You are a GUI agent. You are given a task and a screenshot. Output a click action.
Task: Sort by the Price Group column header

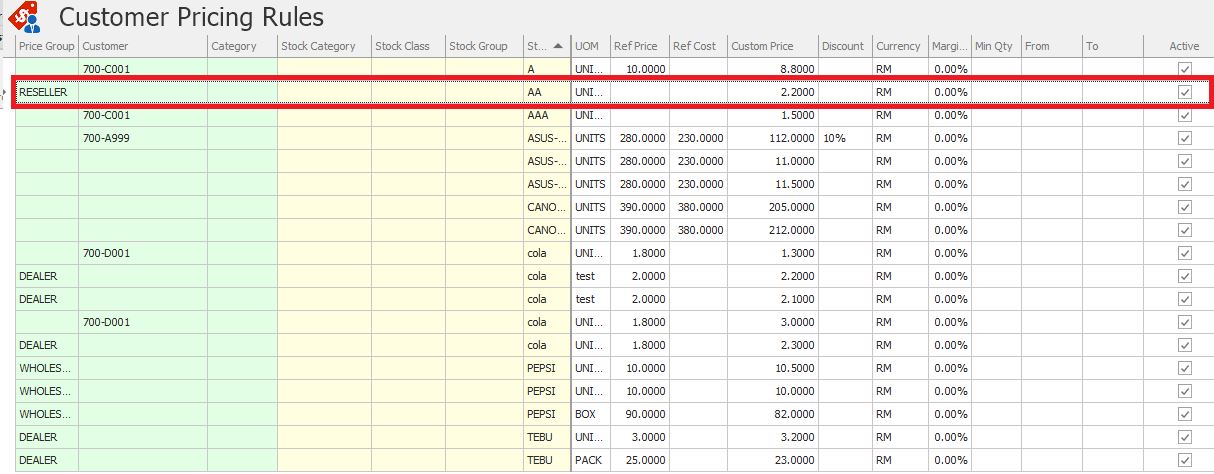(47, 46)
